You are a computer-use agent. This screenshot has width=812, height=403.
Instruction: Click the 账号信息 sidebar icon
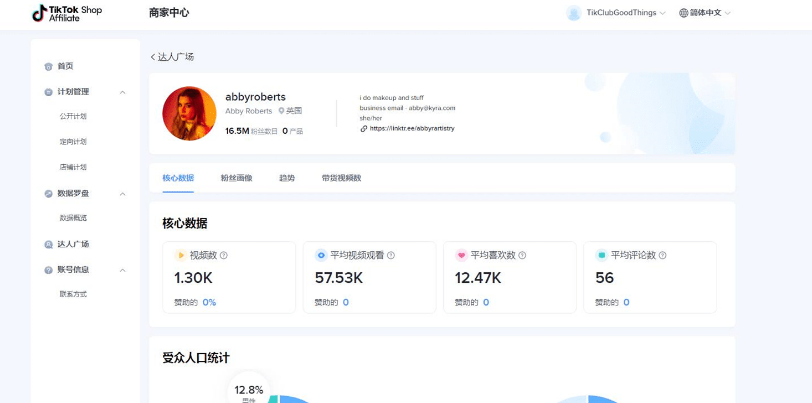pyautogui.click(x=49, y=270)
